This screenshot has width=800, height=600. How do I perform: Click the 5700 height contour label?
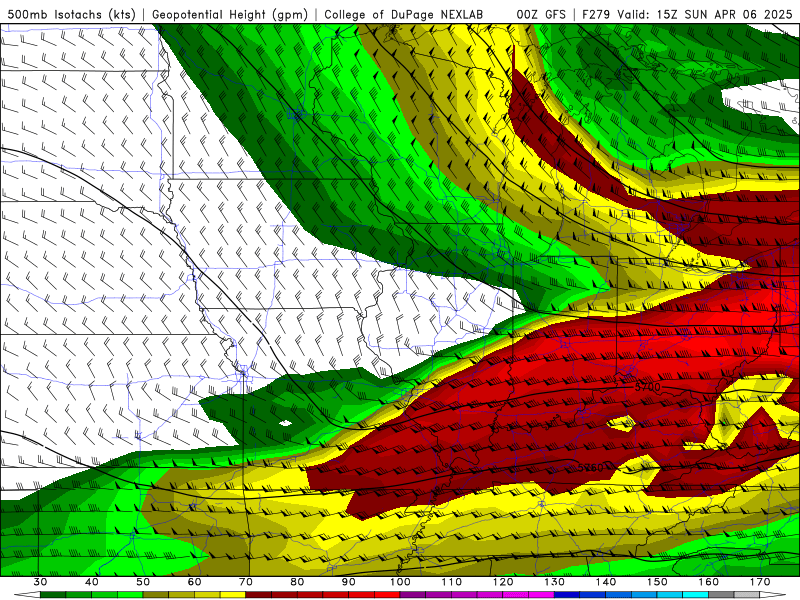(x=647, y=387)
